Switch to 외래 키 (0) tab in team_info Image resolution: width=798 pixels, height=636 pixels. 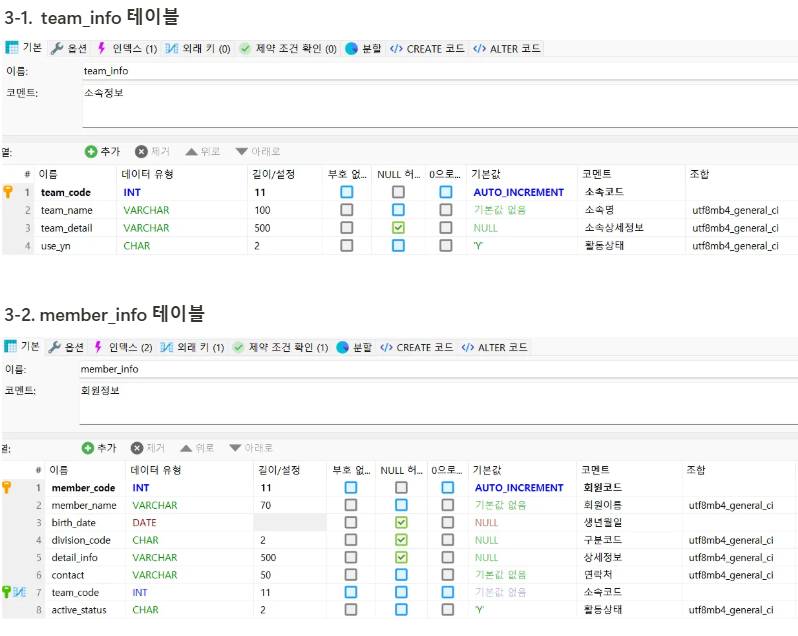tap(198, 48)
